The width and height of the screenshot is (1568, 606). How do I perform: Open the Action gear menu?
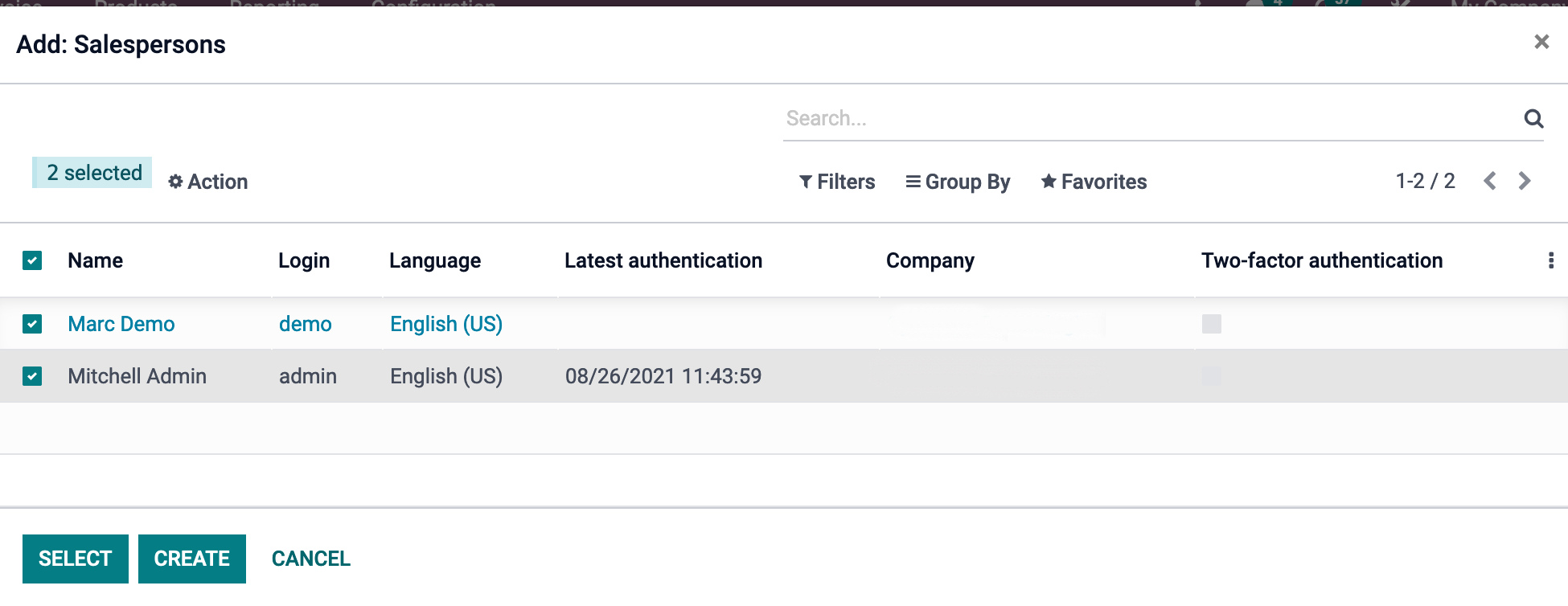tap(208, 182)
